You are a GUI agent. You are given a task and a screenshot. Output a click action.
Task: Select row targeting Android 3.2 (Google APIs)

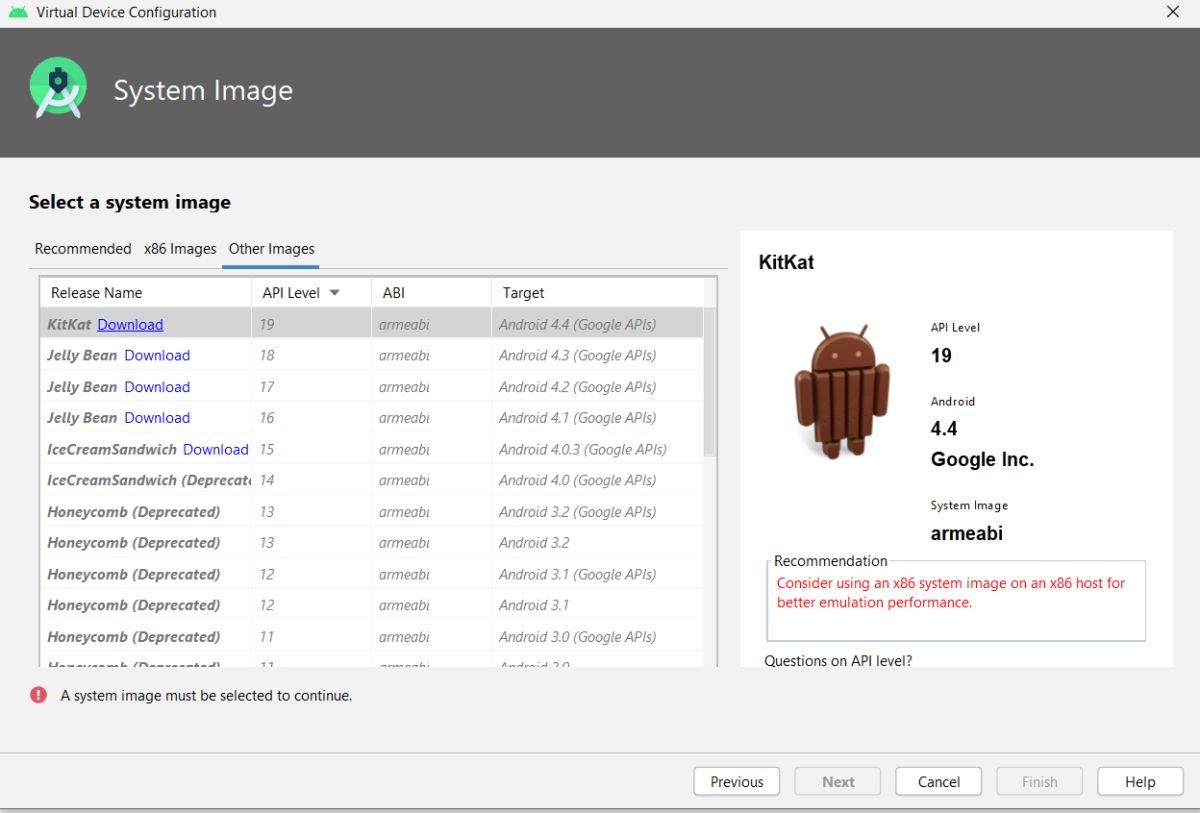372,511
